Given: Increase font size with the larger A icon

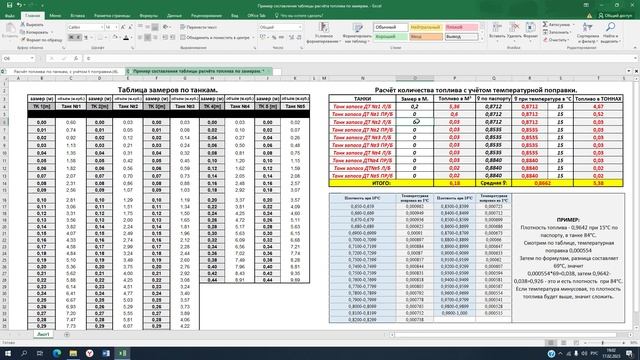Looking at the screenshot, I should [123, 27].
